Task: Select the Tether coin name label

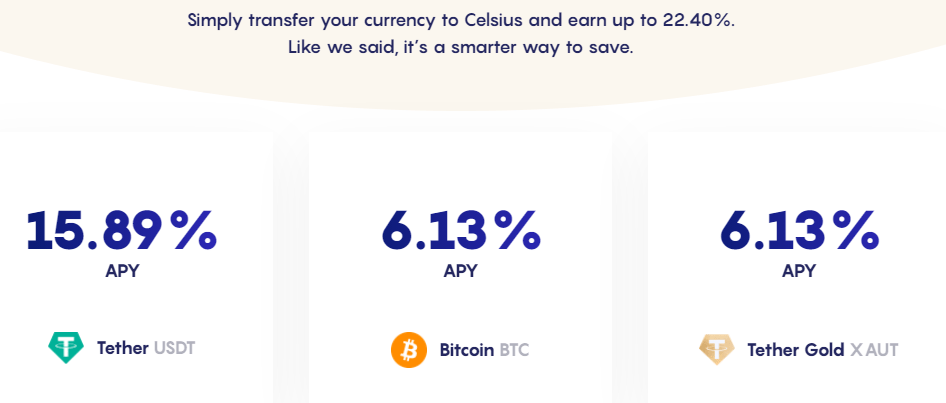Action: [123, 349]
